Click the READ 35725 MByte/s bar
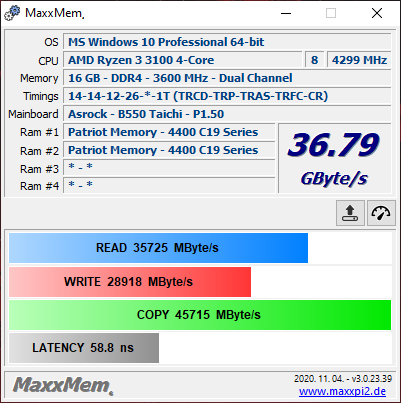Viewport: 401px width, 403px height. [x=158, y=248]
